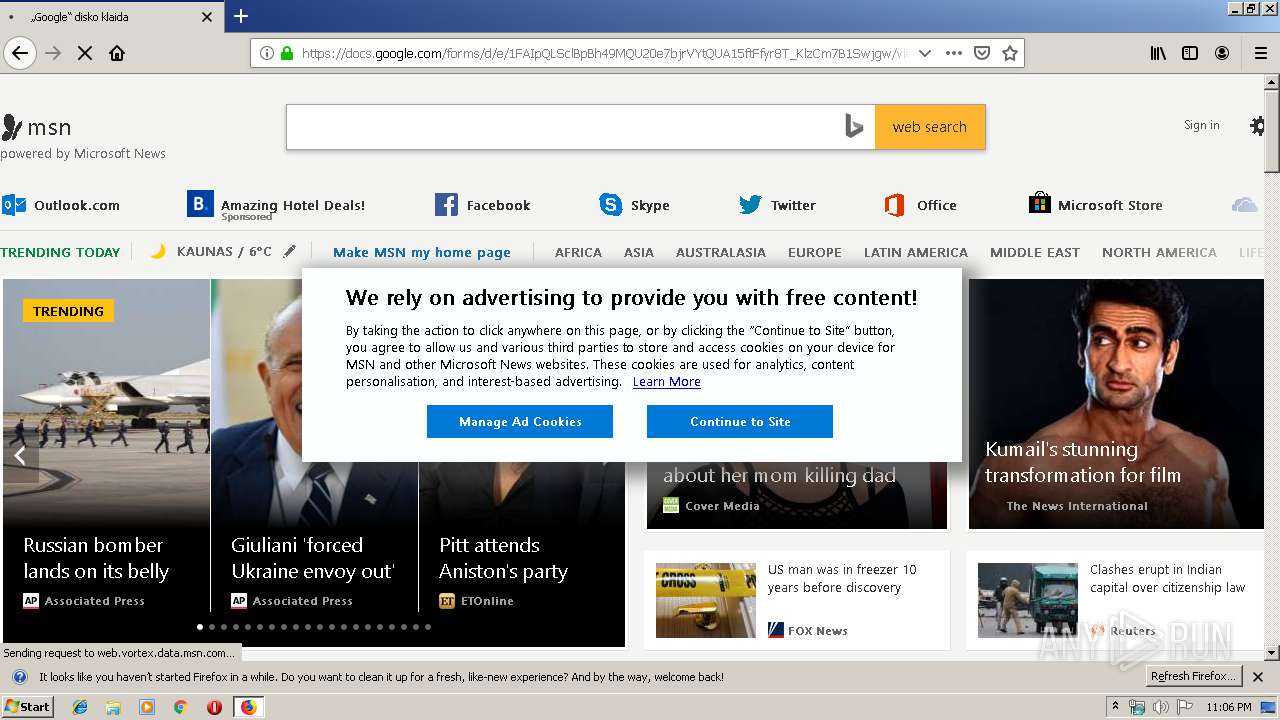The width and height of the screenshot is (1280, 720).
Task: Open Office shortcut
Action: (x=921, y=205)
